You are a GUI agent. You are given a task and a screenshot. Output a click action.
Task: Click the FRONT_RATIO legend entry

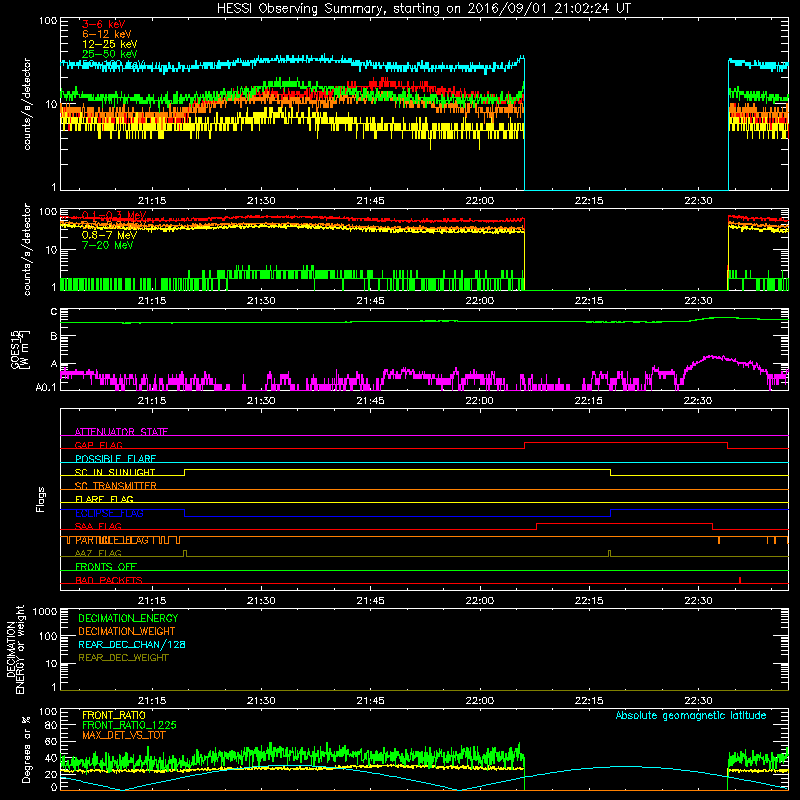(x=114, y=715)
